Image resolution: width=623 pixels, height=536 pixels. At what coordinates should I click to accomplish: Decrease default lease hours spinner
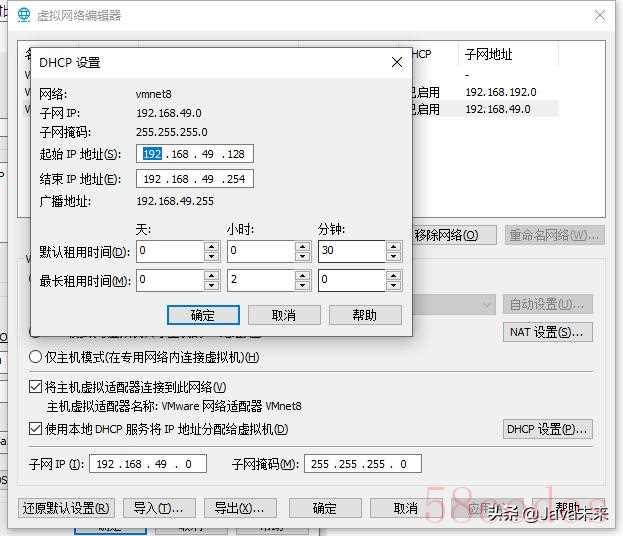[301, 257]
